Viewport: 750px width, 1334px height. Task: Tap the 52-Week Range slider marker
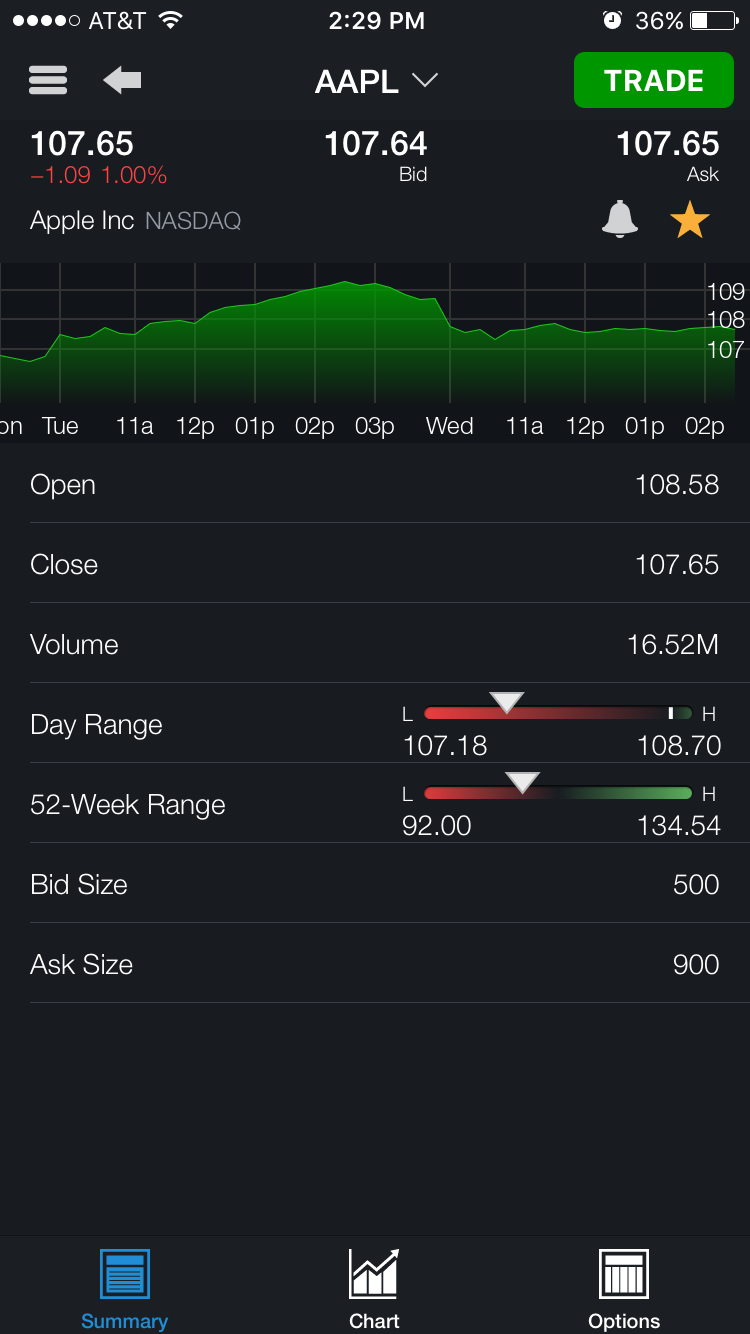pos(523,782)
